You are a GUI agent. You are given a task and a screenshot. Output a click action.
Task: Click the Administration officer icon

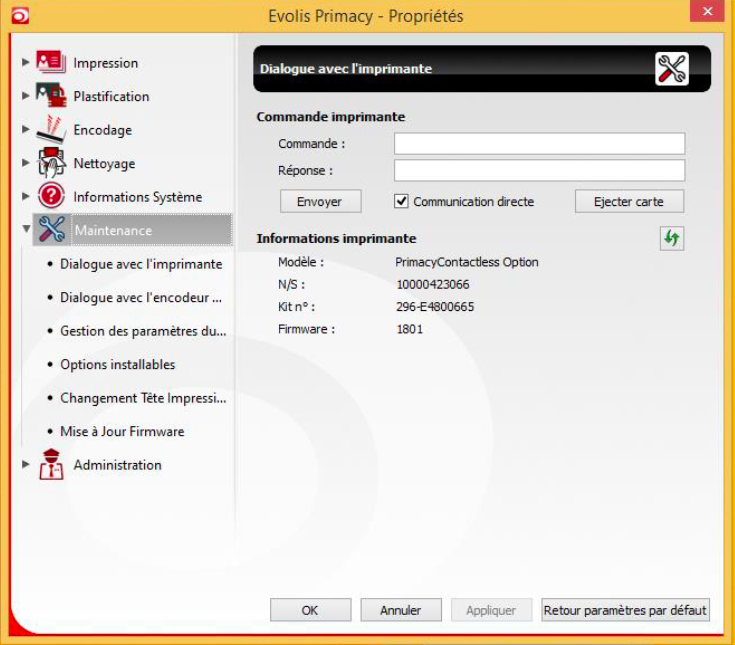click(51, 465)
